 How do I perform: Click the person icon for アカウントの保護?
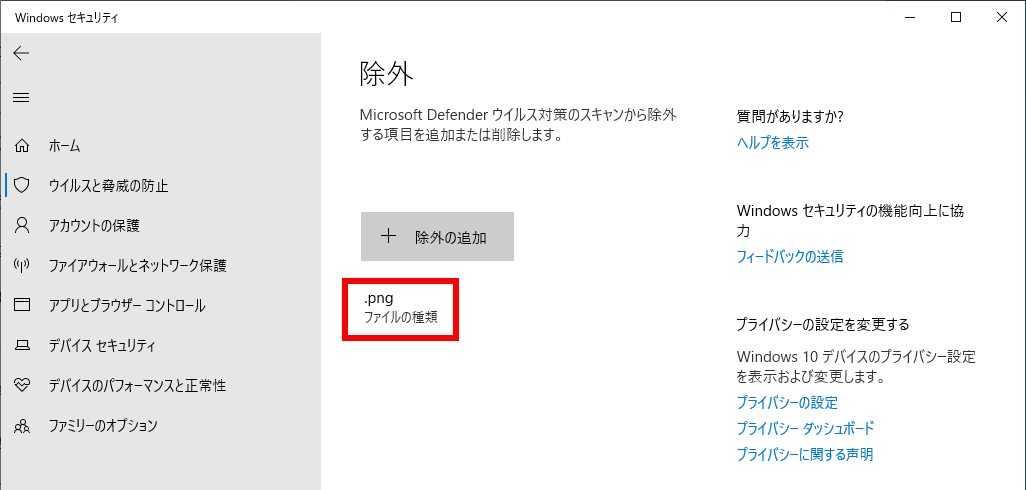pyautogui.click(x=22, y=226)
